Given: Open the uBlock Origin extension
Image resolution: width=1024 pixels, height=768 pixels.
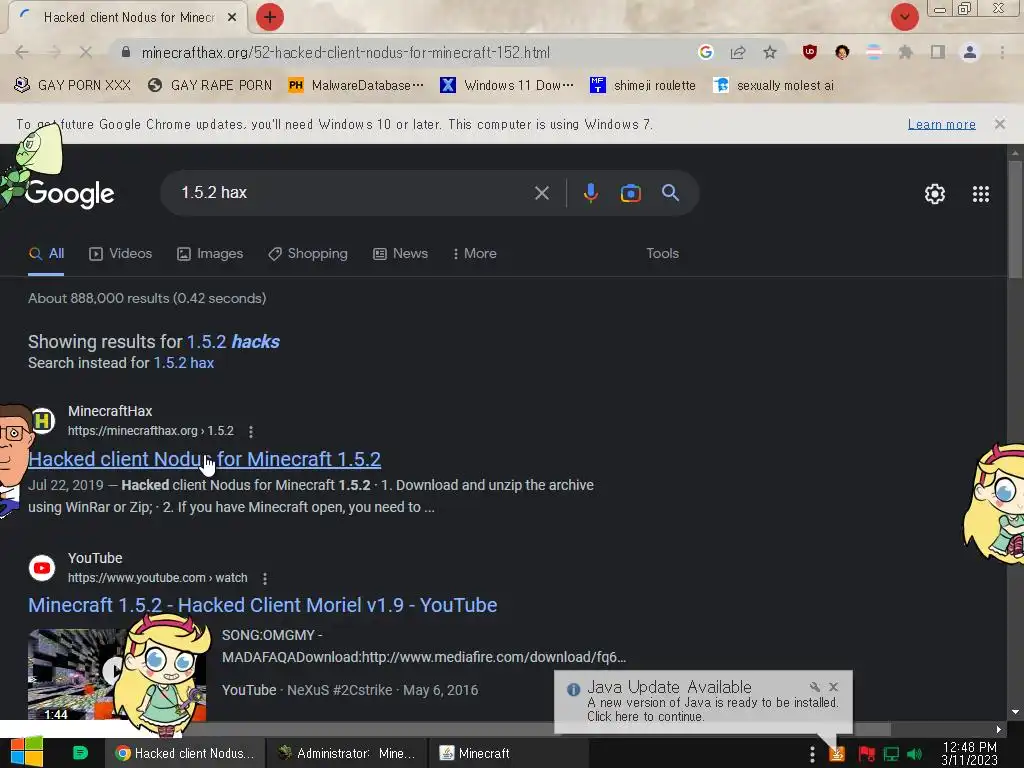Looking at the screenshot, I should 810,52.
